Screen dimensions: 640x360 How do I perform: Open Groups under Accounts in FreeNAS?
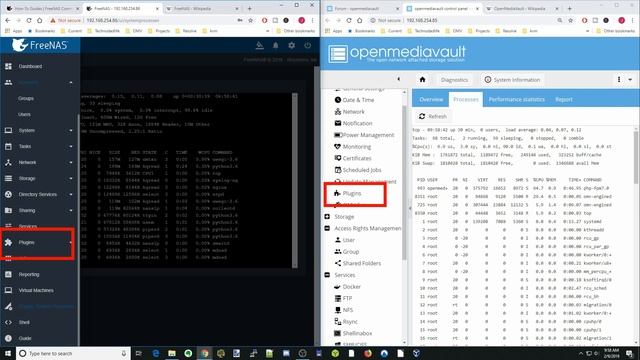tap(26, 98)
